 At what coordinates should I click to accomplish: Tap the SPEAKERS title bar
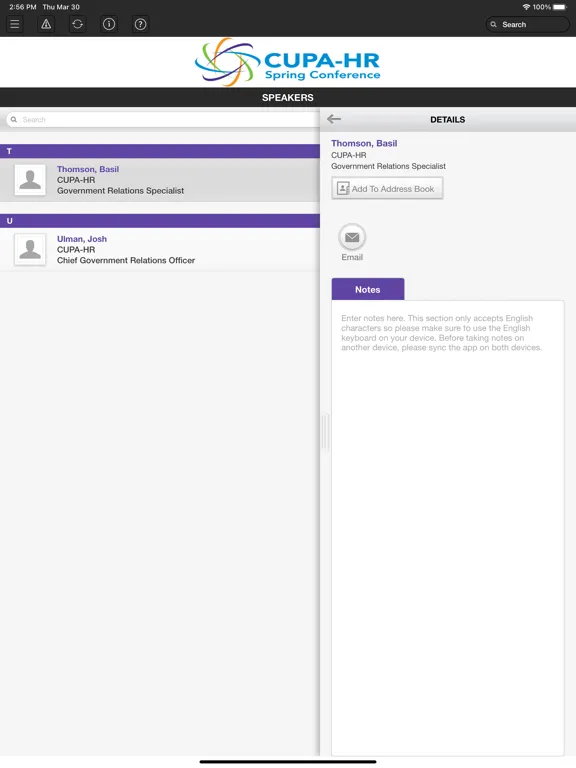coord(288,97)
